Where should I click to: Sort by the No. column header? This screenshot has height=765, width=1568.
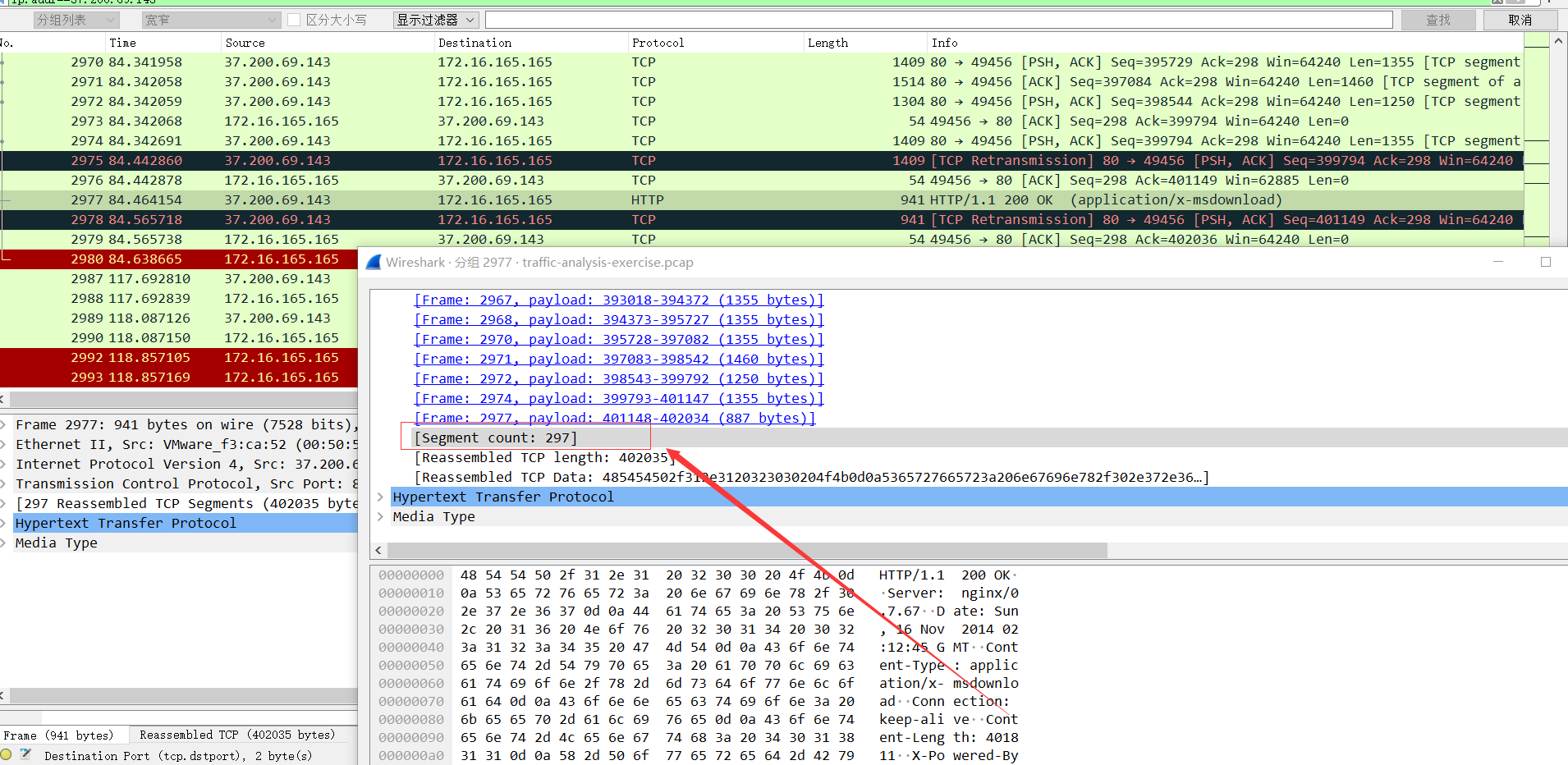pos(53,43)
